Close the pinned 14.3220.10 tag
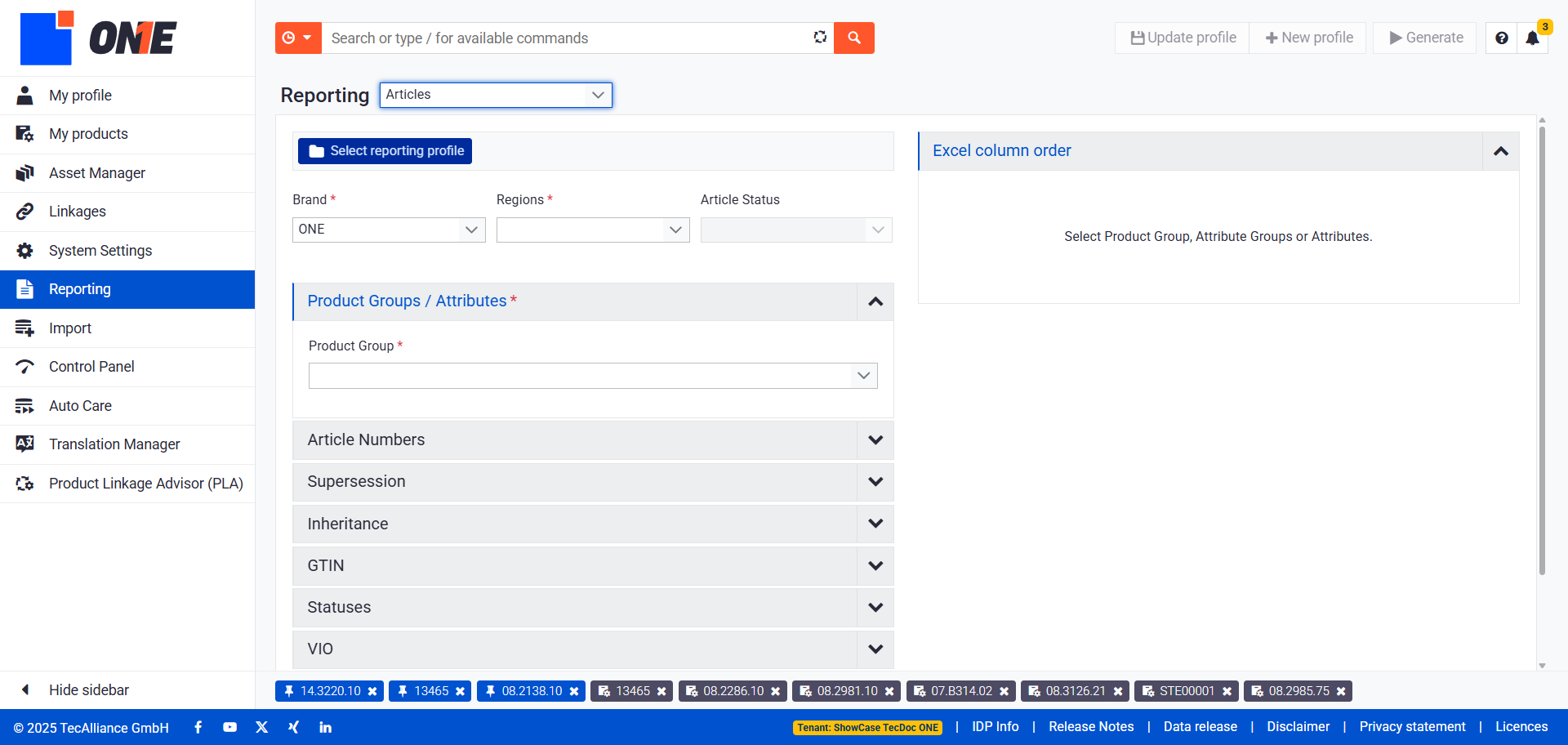Image resolution: width=1568 pixels, height=745 pixels. point(372,691)
